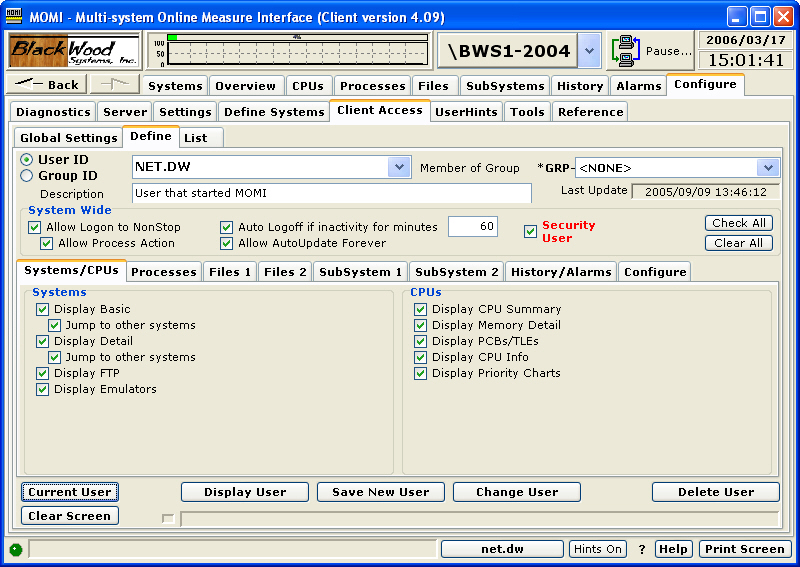This screenshot has width=800, height=567.
Task: Click the green status indicator light
Action: (x=15, y=549)
